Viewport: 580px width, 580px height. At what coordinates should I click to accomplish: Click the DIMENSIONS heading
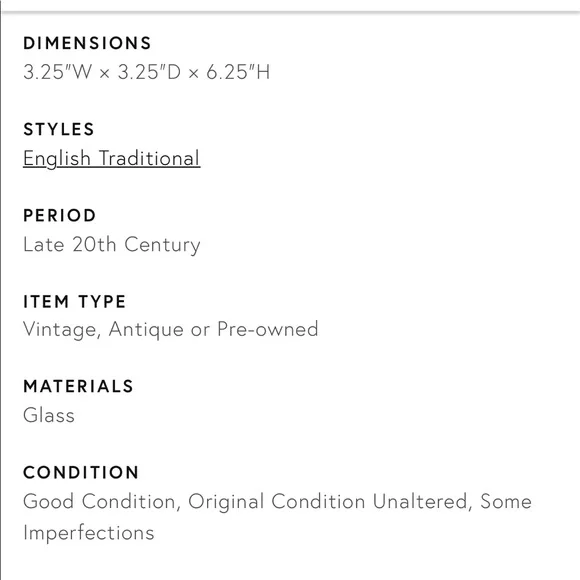pos(87,43)
